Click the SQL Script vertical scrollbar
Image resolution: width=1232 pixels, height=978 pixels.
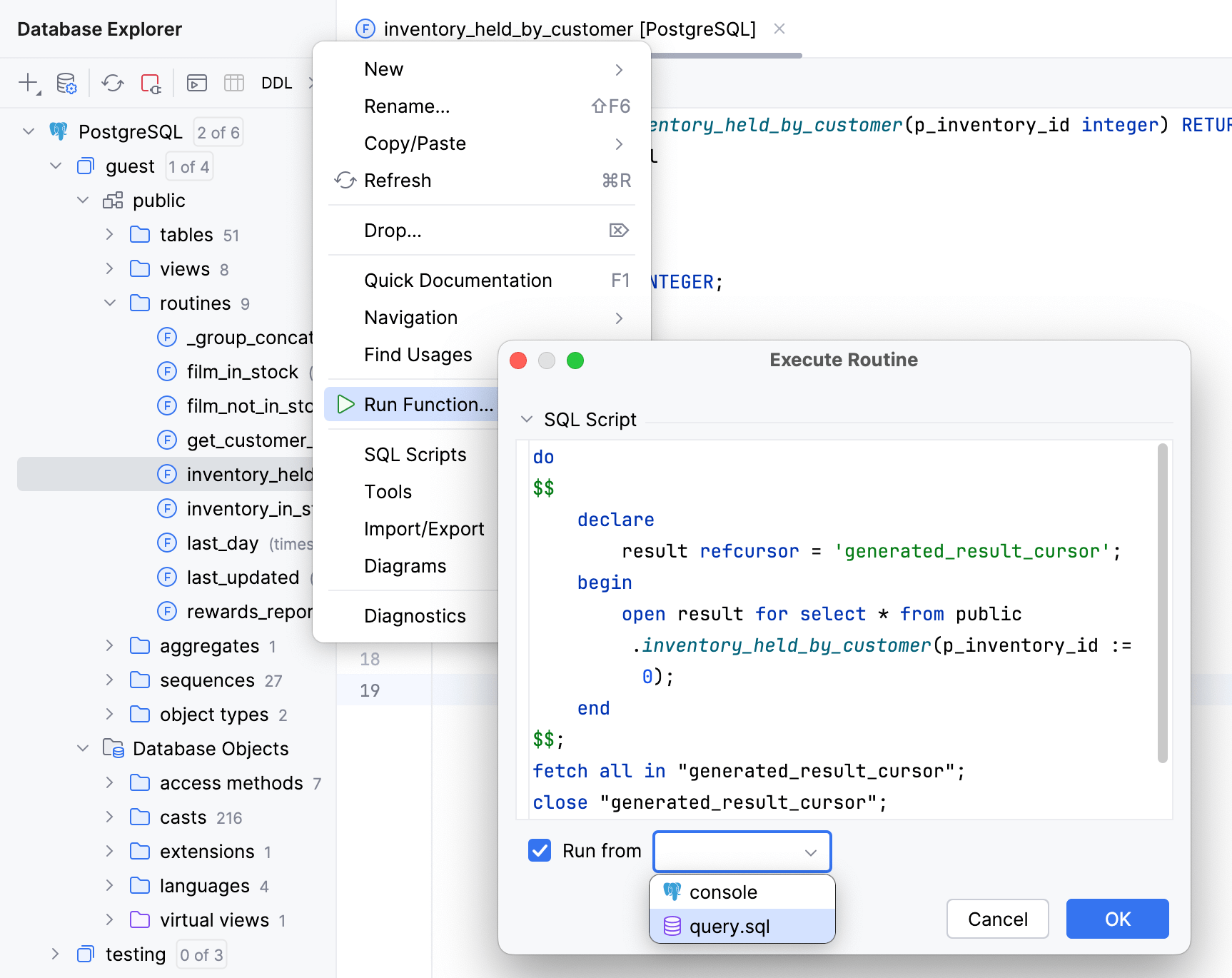coord(1162,603)
